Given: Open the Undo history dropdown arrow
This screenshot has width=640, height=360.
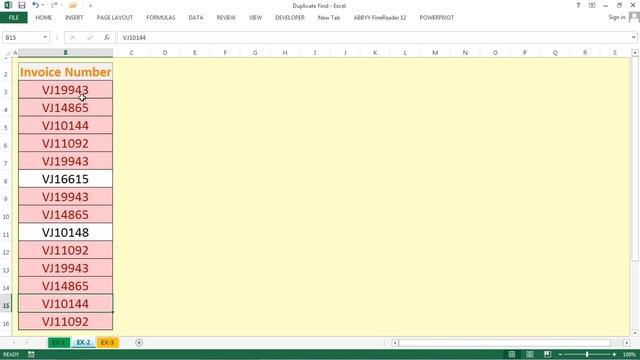Looking at the screenshot, I should point(43,5).
